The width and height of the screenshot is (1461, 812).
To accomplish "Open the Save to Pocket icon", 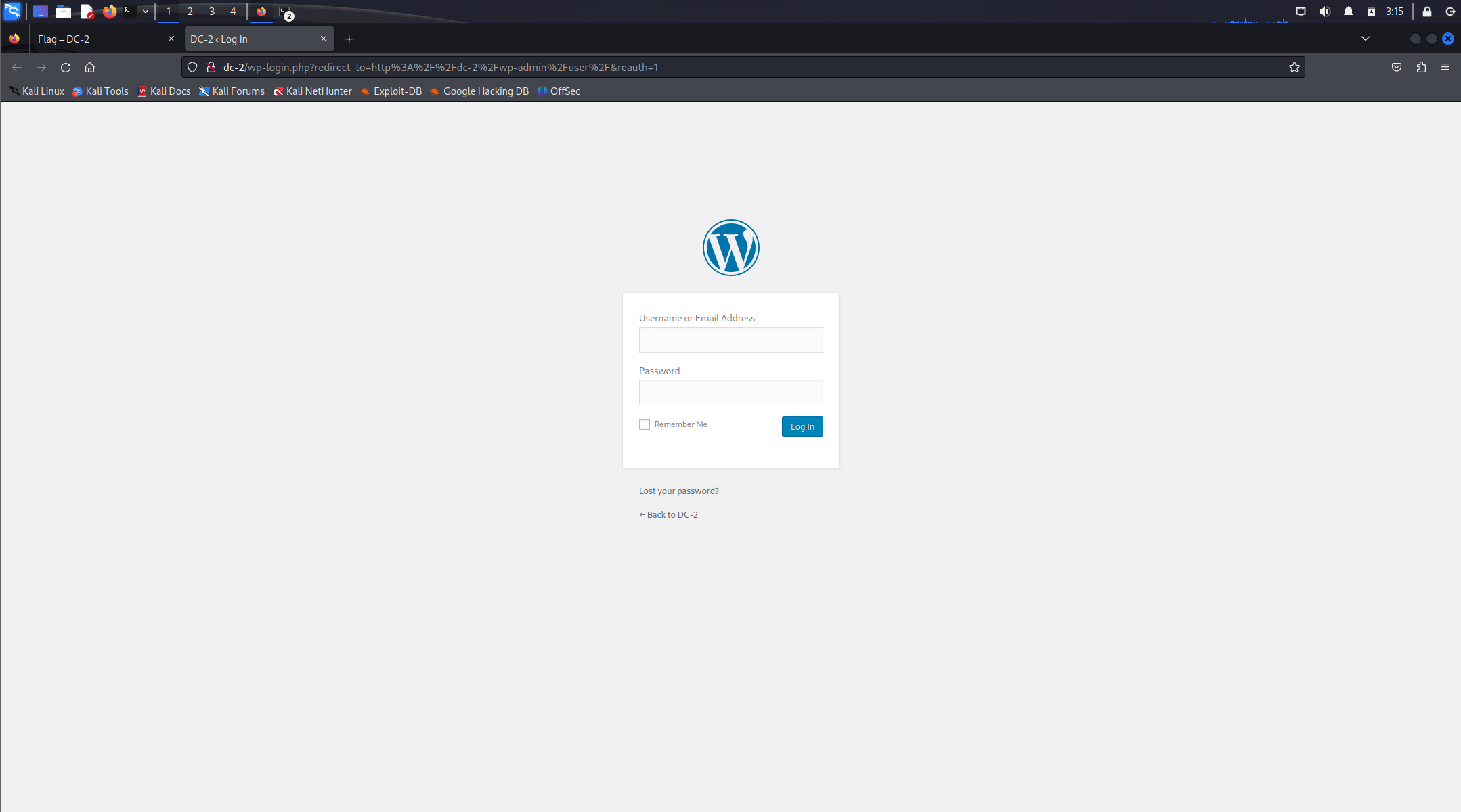I will [x=1397, y=67].
